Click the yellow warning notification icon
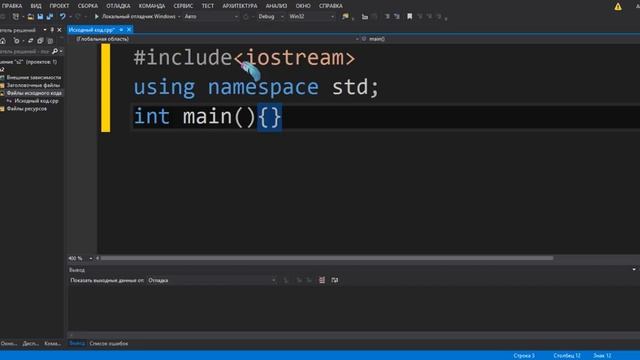Viewport: 640px width, 360px height. (x=618, y=7)
